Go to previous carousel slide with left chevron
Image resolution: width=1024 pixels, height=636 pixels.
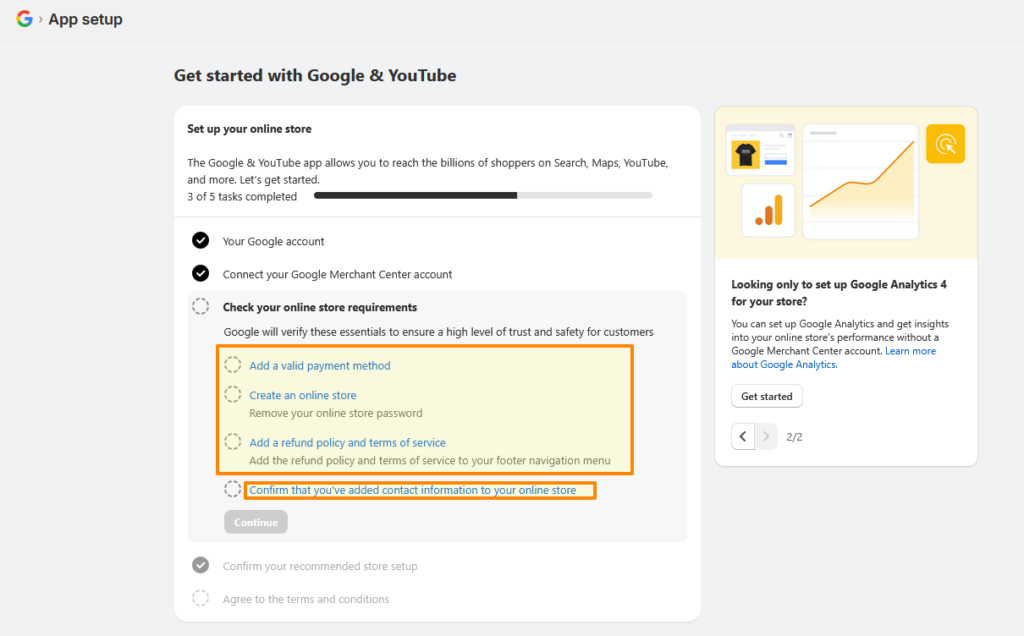point(743,437)
